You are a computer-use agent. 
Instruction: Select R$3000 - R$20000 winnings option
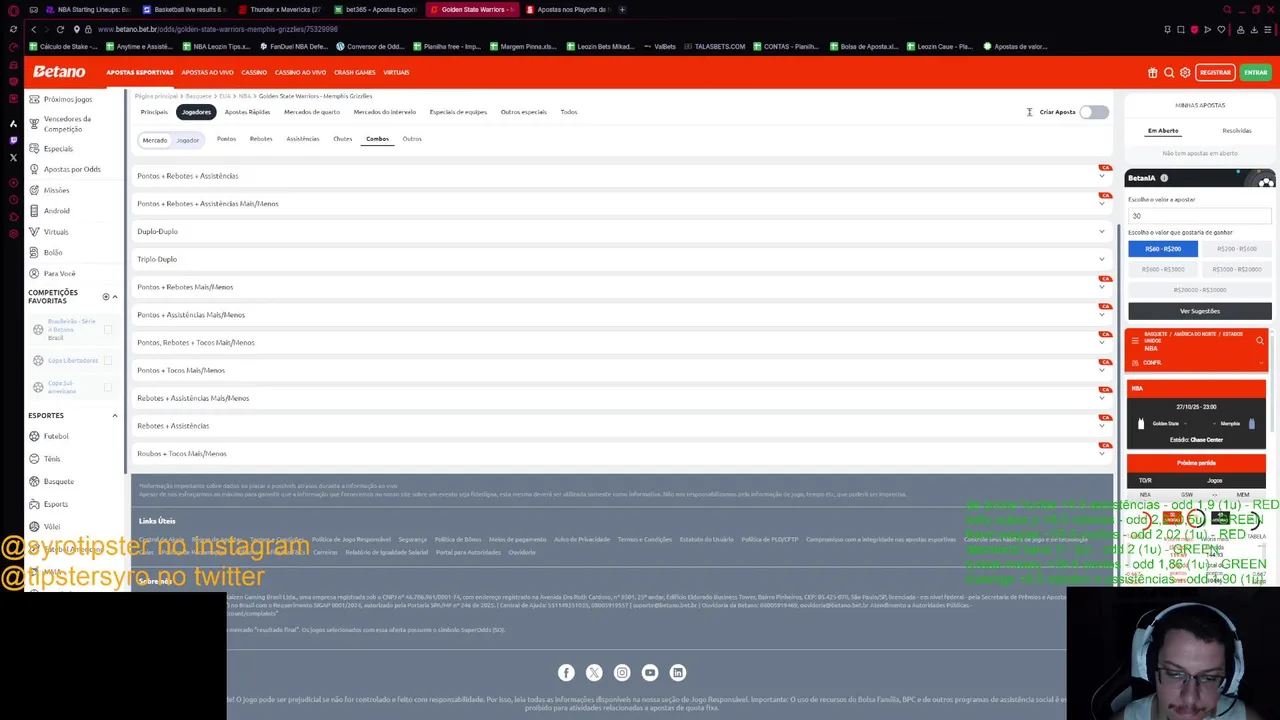tap(1236, 269)
